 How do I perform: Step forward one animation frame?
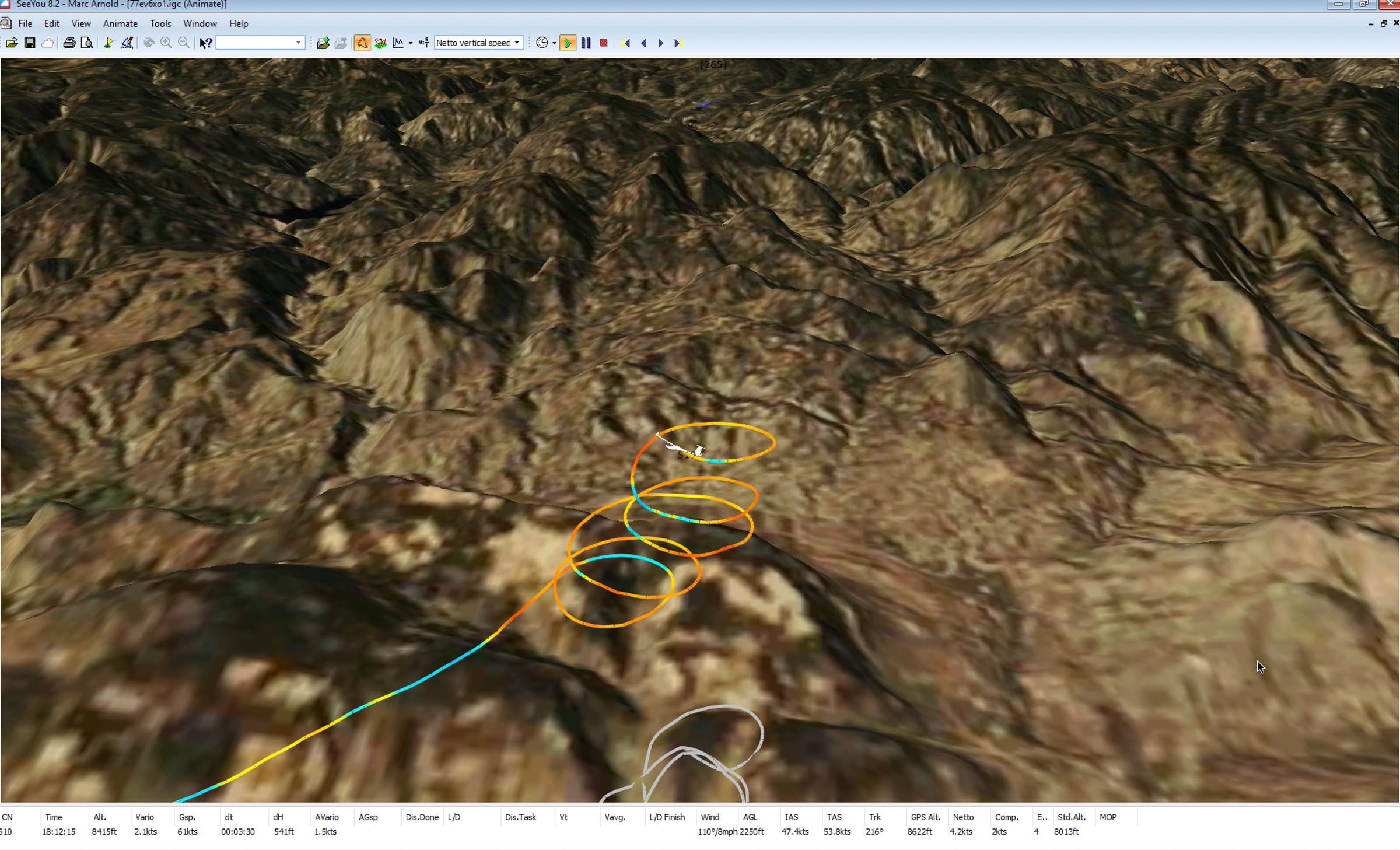coord(661,43)
